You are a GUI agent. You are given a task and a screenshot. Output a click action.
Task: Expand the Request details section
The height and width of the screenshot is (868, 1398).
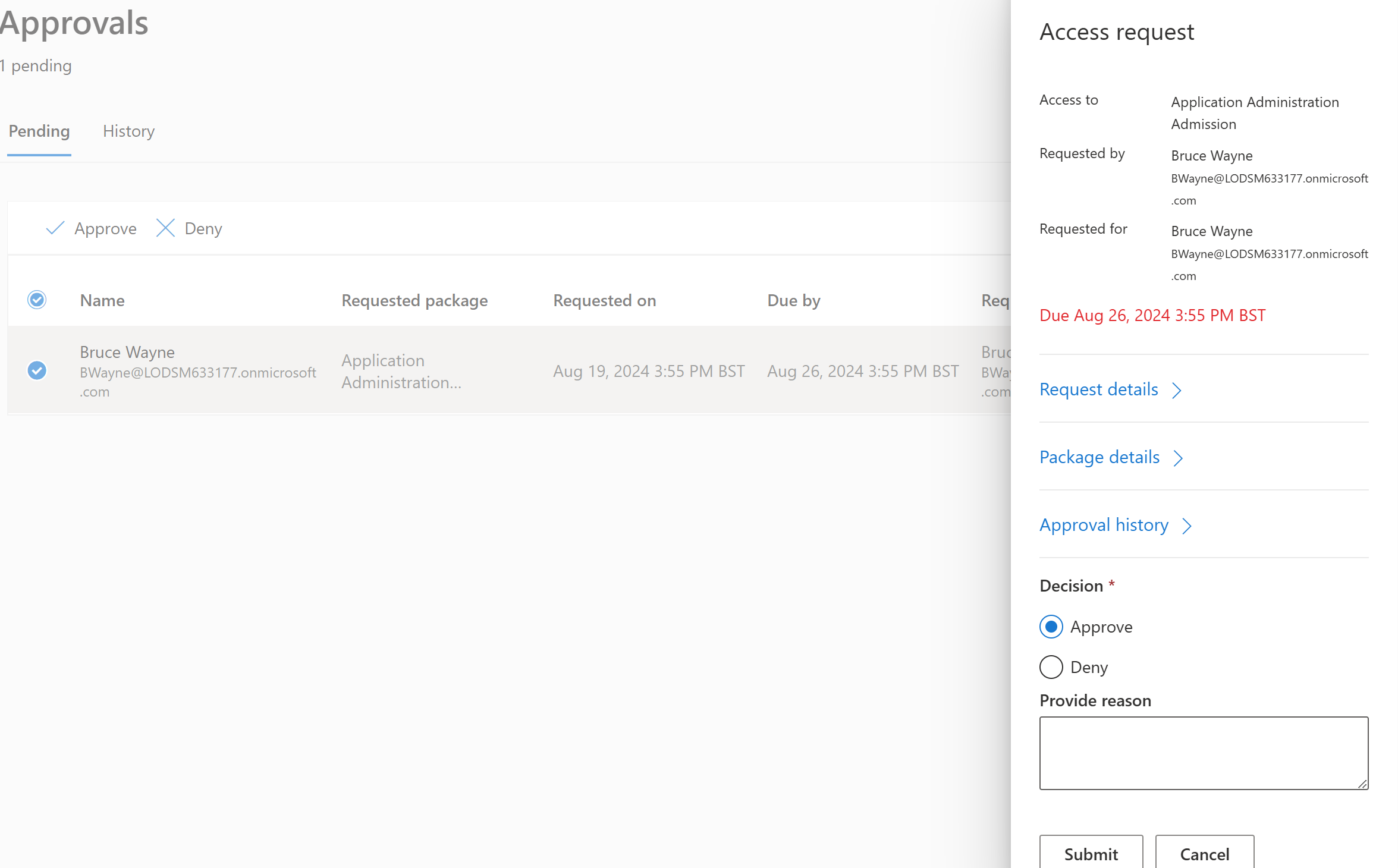point(1098,390)
